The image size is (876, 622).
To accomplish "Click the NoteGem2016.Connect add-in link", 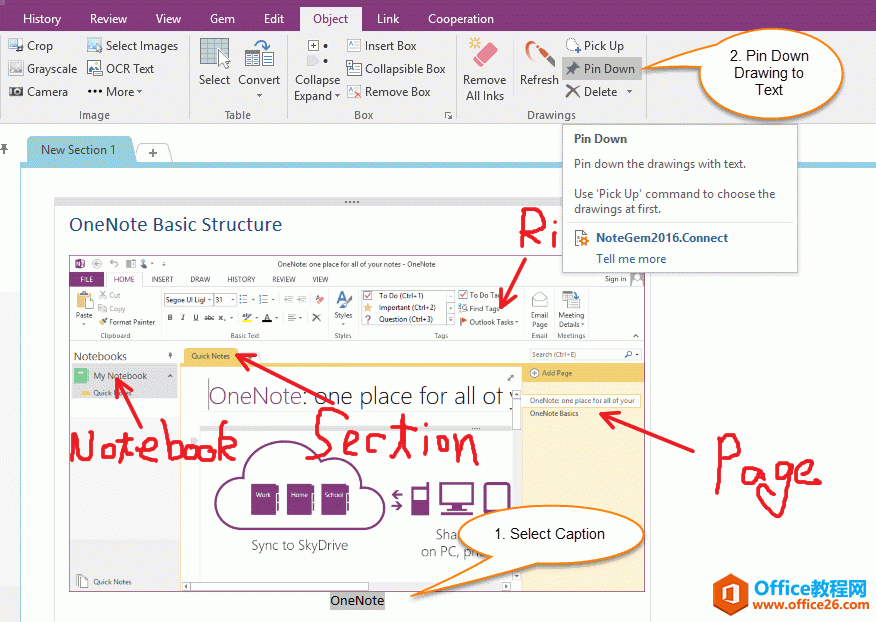I will pyautogui.click(x=661, y=238).
